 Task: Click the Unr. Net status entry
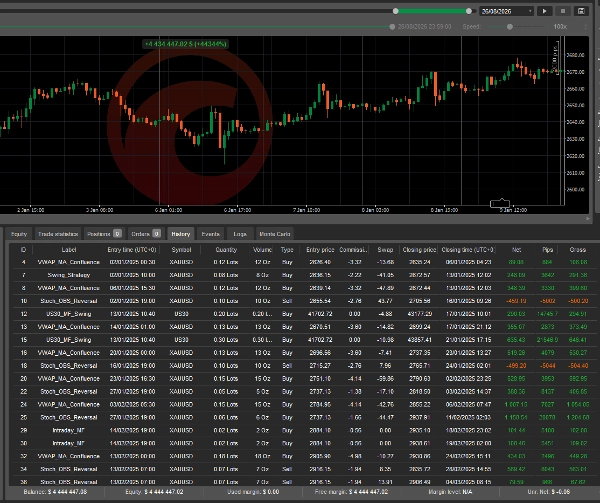point(548,492)
